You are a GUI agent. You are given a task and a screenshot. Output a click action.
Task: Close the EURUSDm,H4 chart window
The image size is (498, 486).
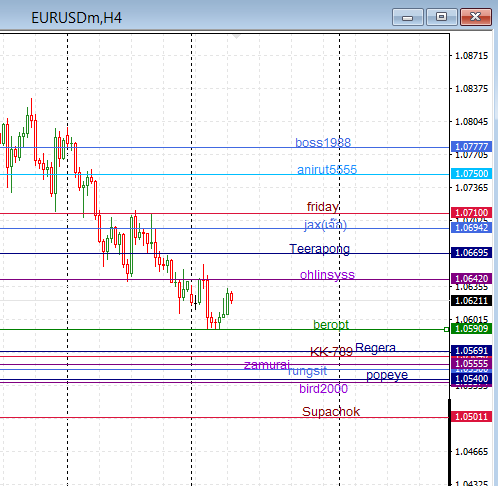pos(476,17)
